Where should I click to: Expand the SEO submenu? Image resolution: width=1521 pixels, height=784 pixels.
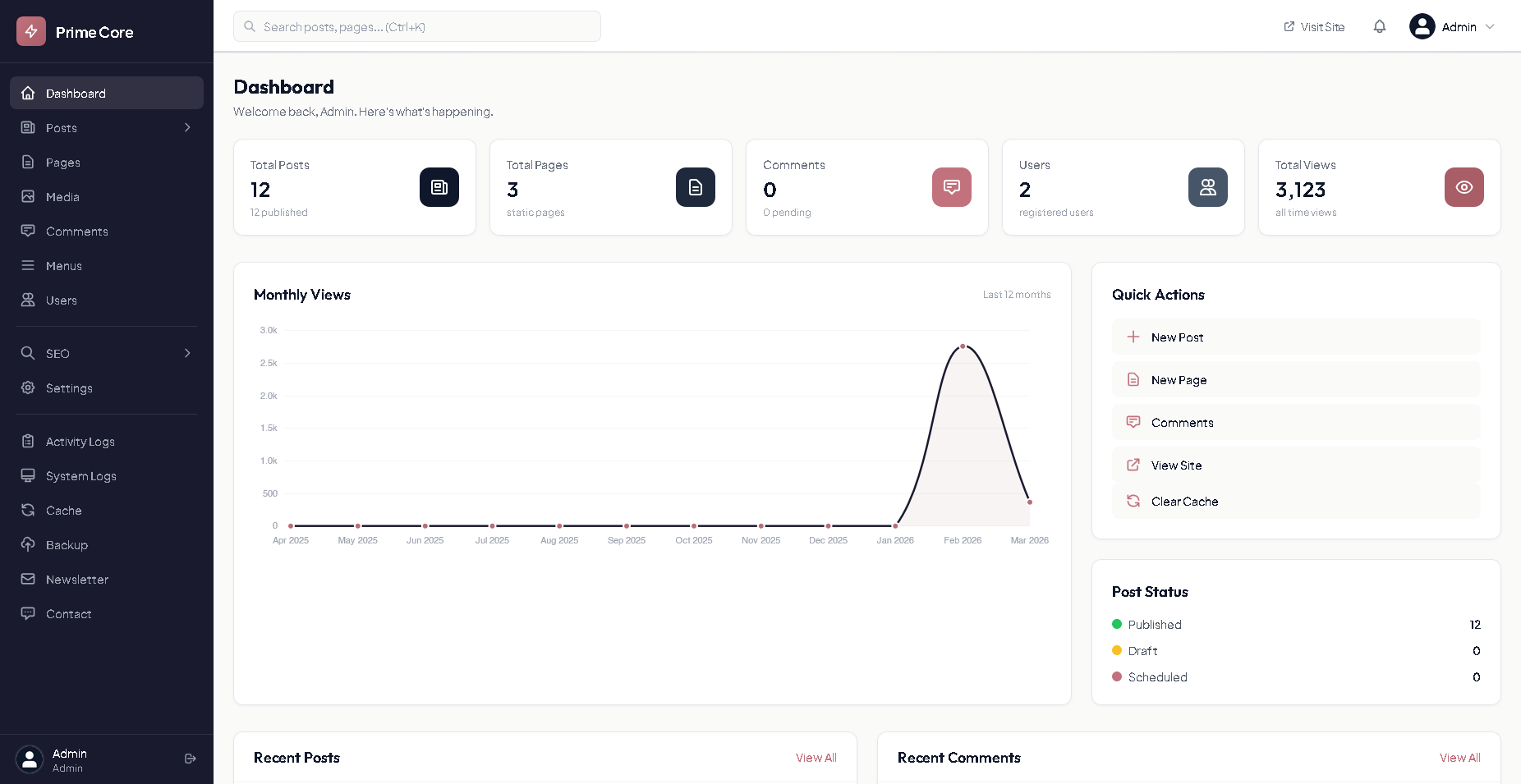pos(186,353)
